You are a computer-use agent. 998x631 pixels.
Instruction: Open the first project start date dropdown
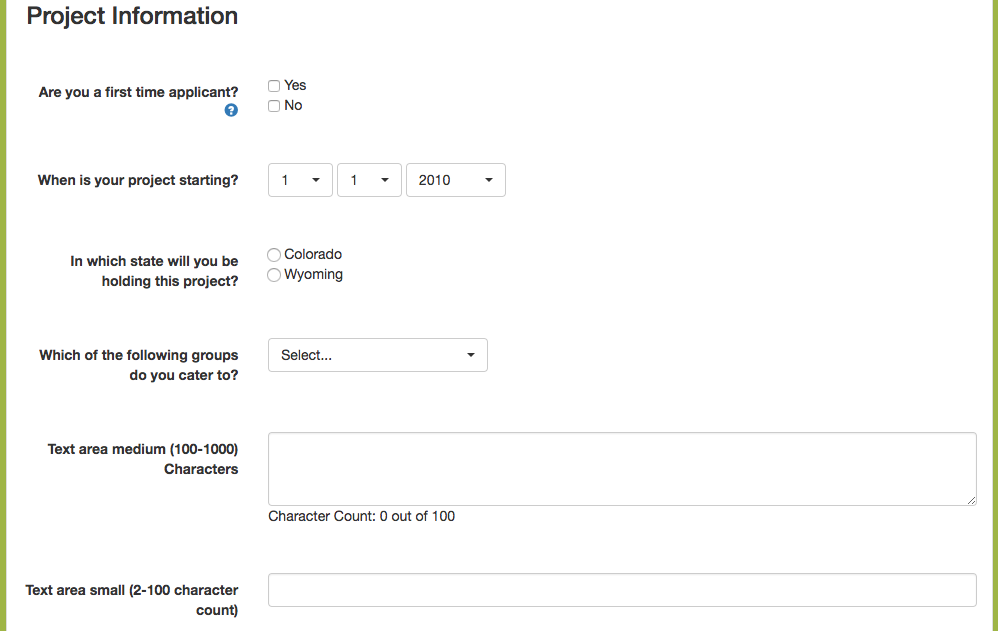300,180
